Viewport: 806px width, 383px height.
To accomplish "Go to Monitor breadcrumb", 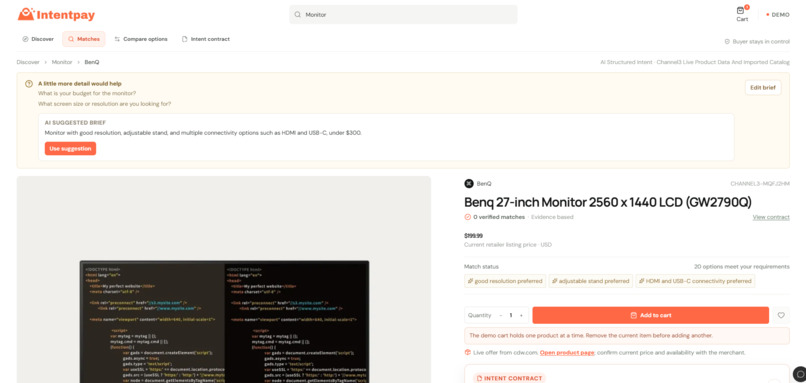I will click(x=62, y=62).
